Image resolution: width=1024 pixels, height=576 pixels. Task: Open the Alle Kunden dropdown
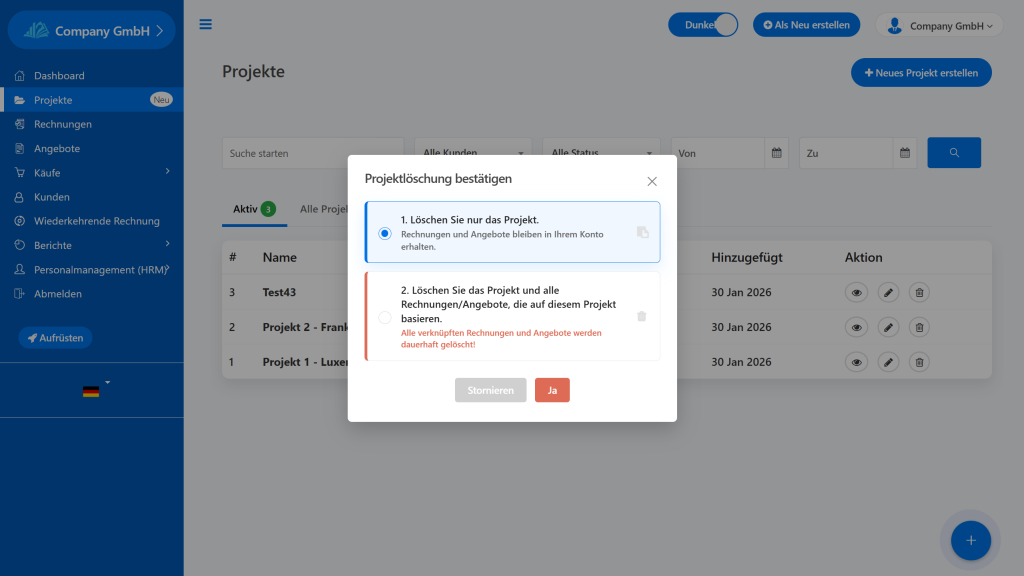click(474, 153)
